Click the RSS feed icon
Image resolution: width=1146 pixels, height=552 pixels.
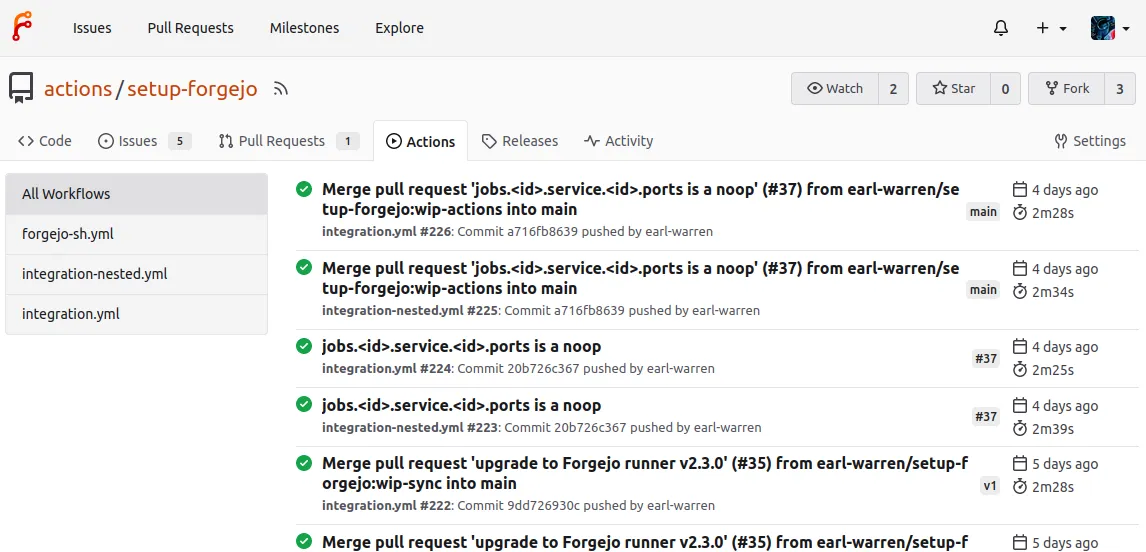tap(281, 89)
